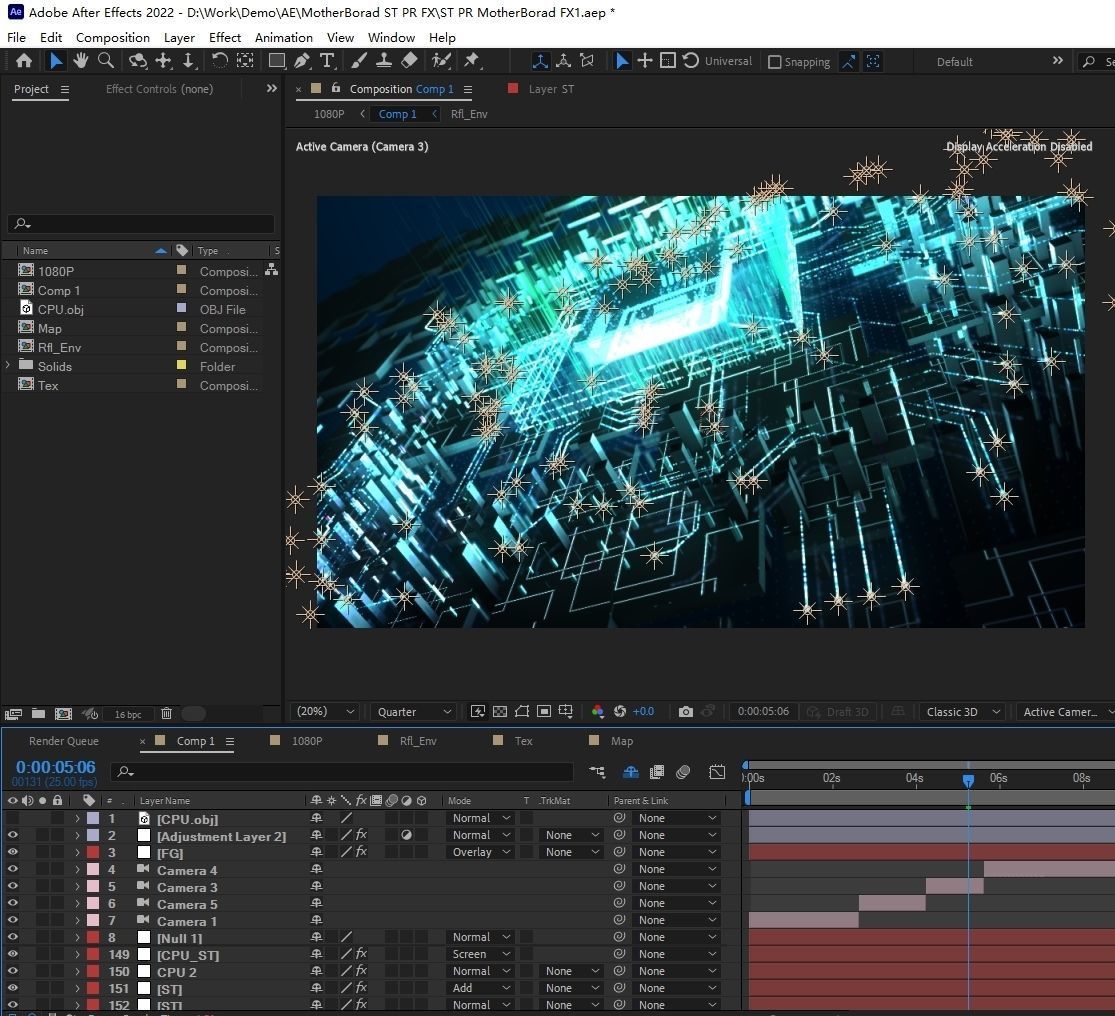This screenshot has width=1115, height=1016.
Task: Select the Rectangle shape tool
Action: click(277, 61)
